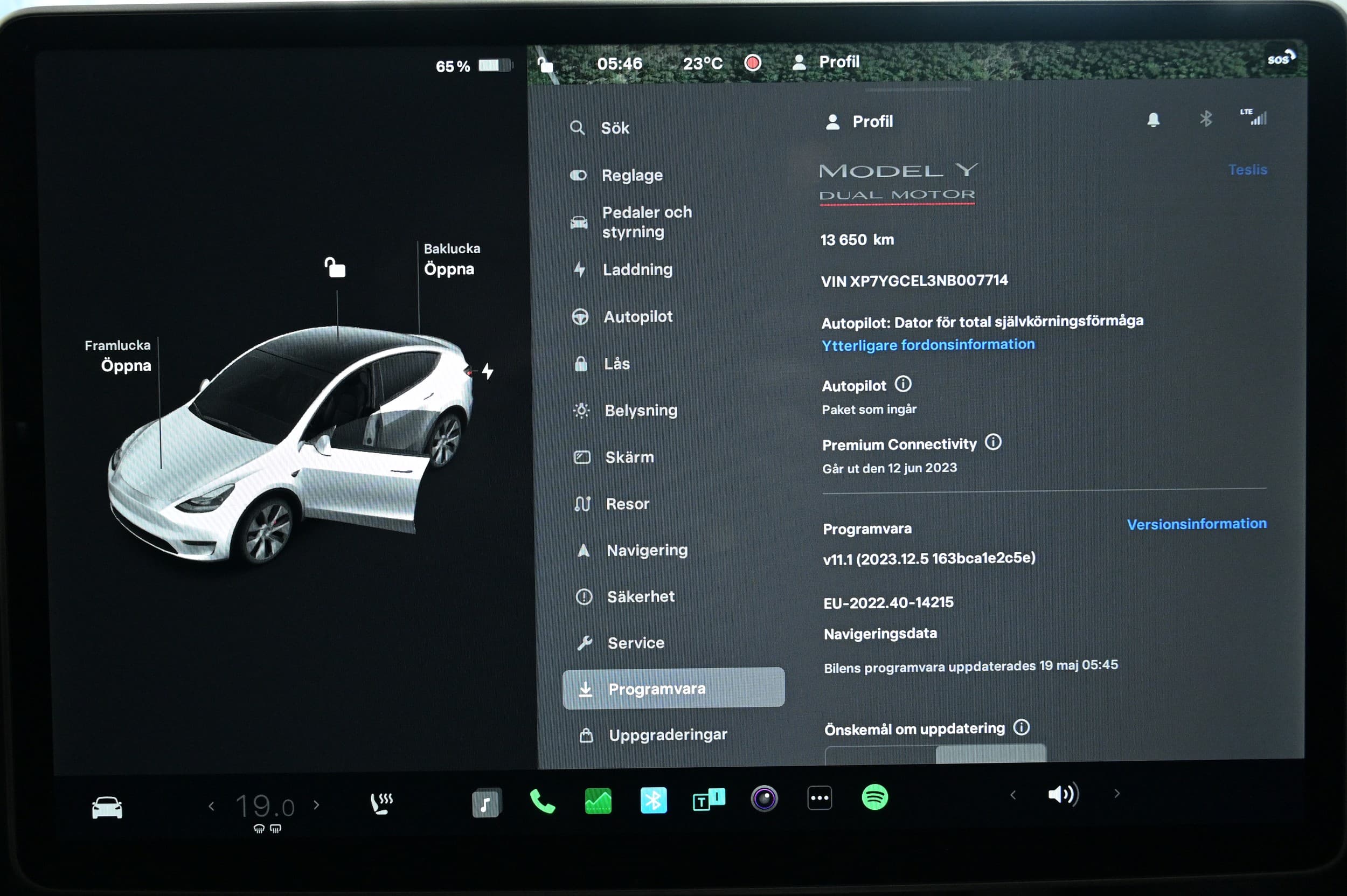
Task: Show Autopilot package info icon
Action: [x=903, y=384]
